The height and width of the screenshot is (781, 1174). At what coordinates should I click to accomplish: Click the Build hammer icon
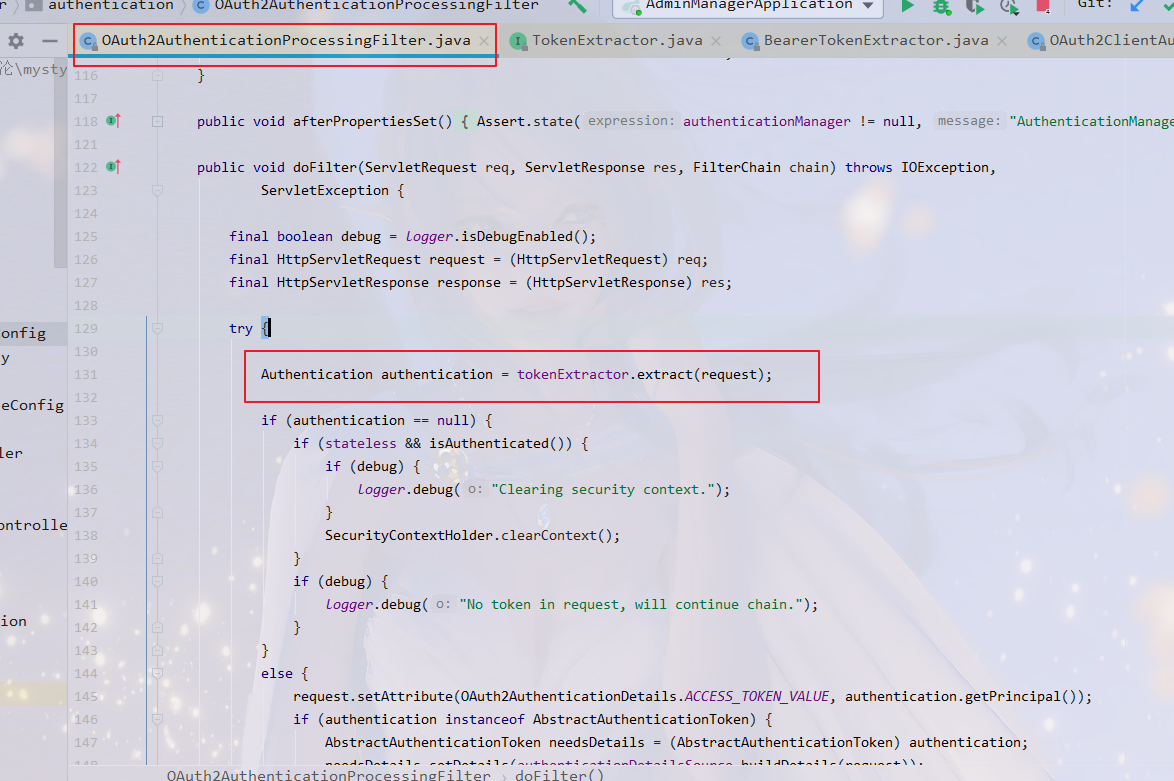pos(577,6)
